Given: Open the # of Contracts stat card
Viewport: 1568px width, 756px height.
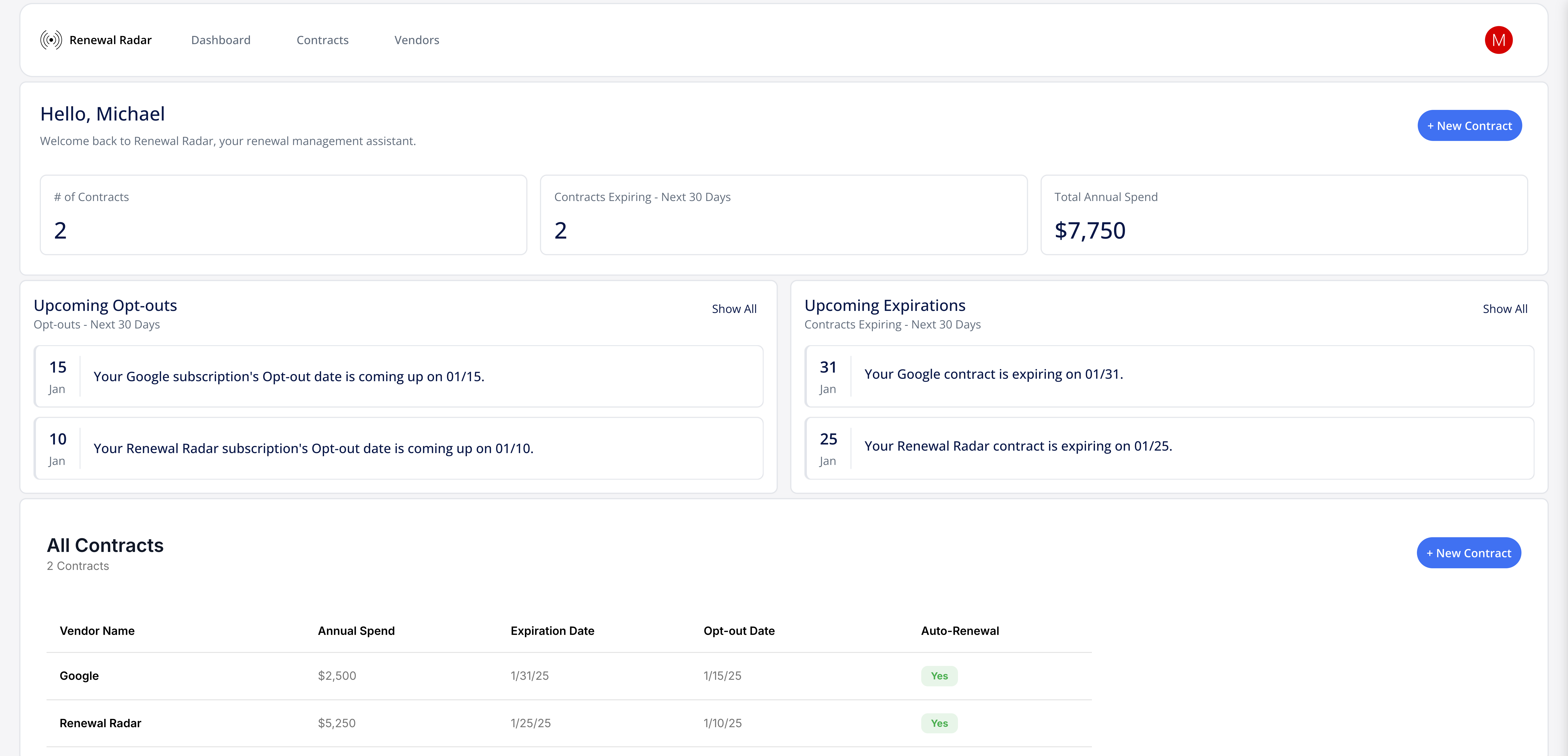Looking at the screenshot, I should 284,215.
